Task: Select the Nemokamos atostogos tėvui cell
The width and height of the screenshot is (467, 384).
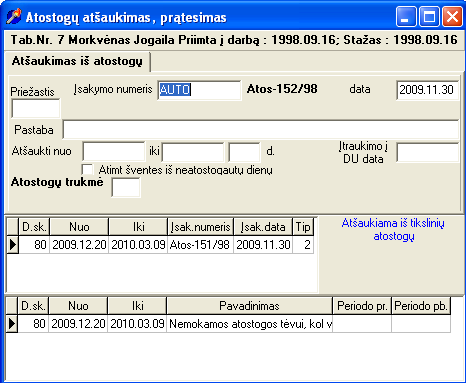Action: point(249,324)
